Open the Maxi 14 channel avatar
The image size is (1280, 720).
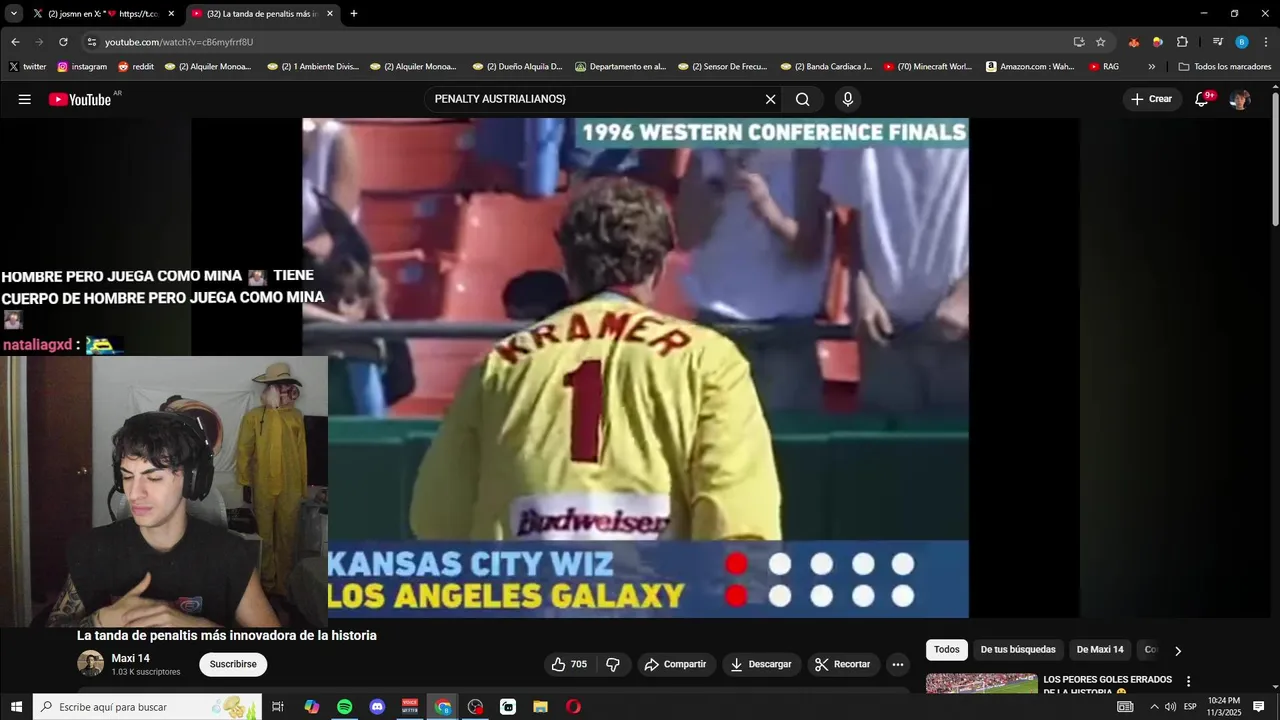point(91,663)
